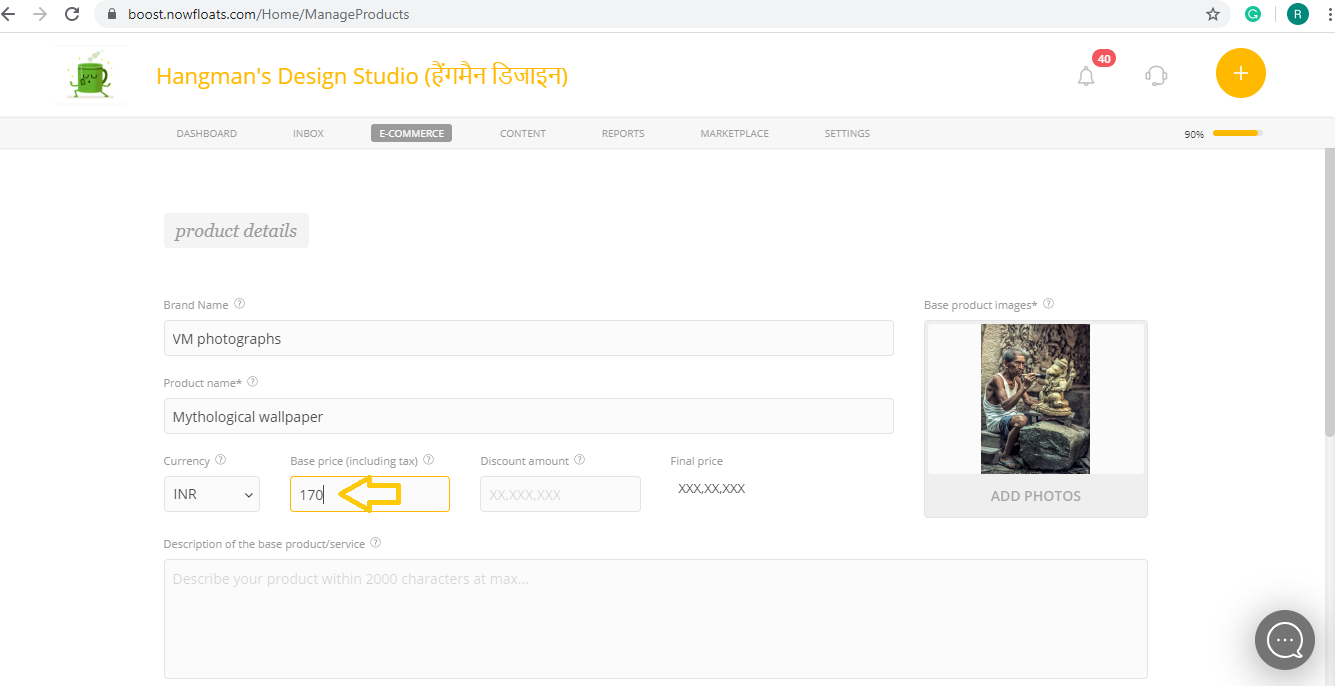Go to the Dashboard tab
Screen dimensions: 1335x686
coord(207,133)
